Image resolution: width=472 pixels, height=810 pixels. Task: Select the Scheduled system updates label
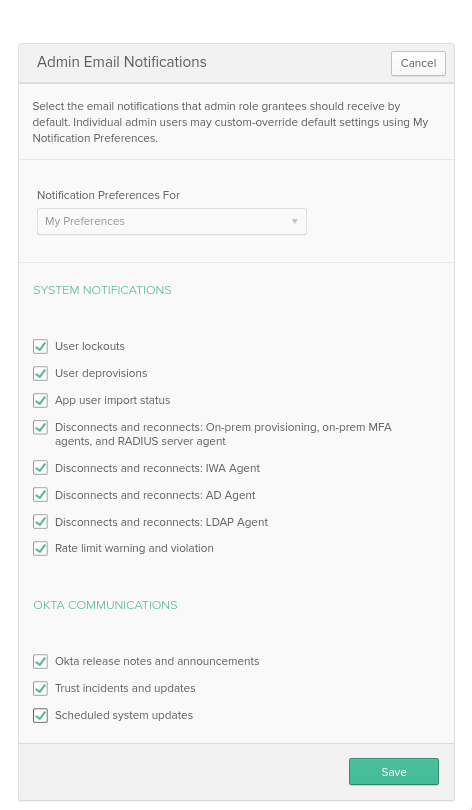pos(124,715)
